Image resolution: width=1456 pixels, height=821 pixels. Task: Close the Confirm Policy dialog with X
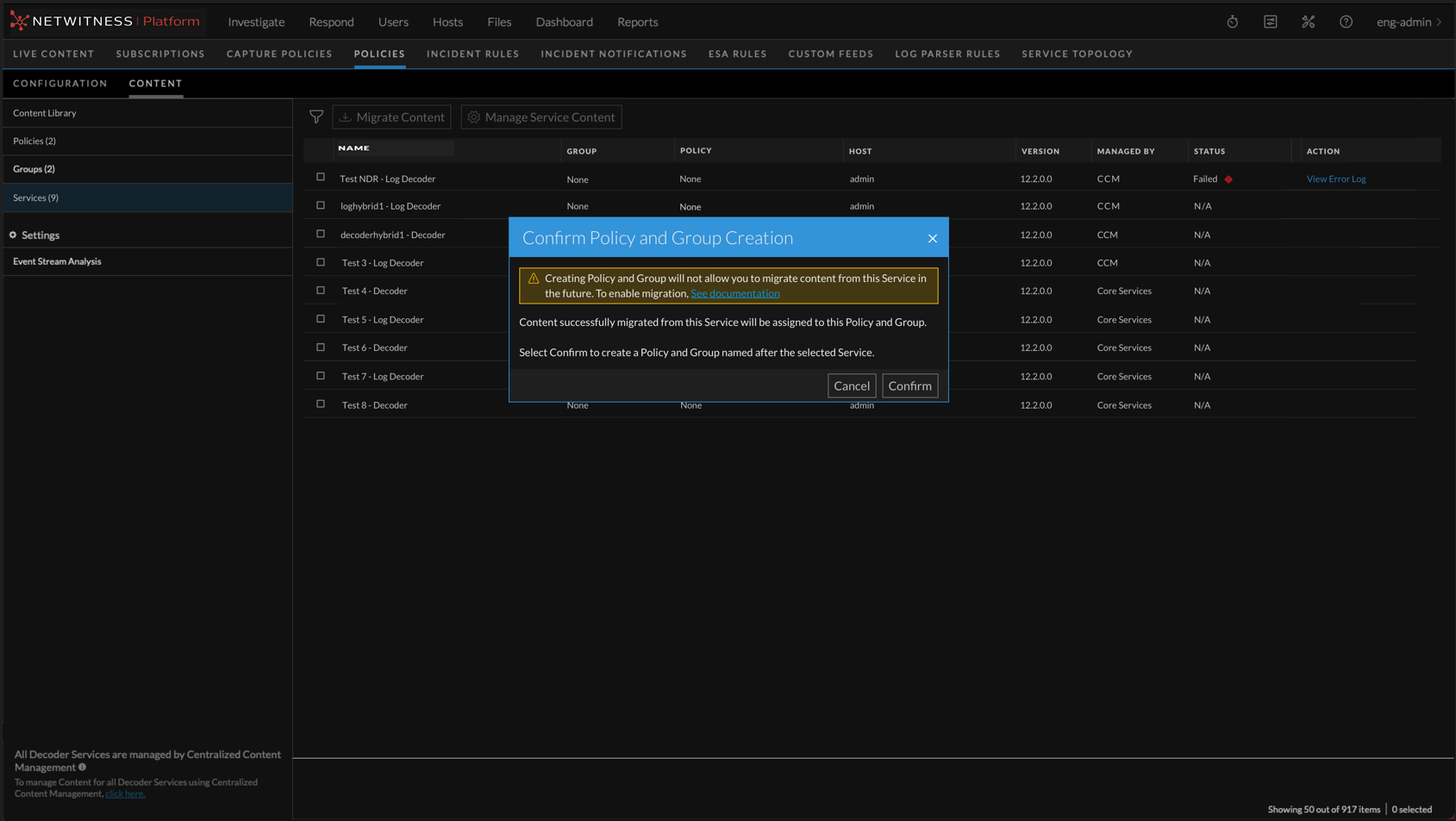[932, 238]
